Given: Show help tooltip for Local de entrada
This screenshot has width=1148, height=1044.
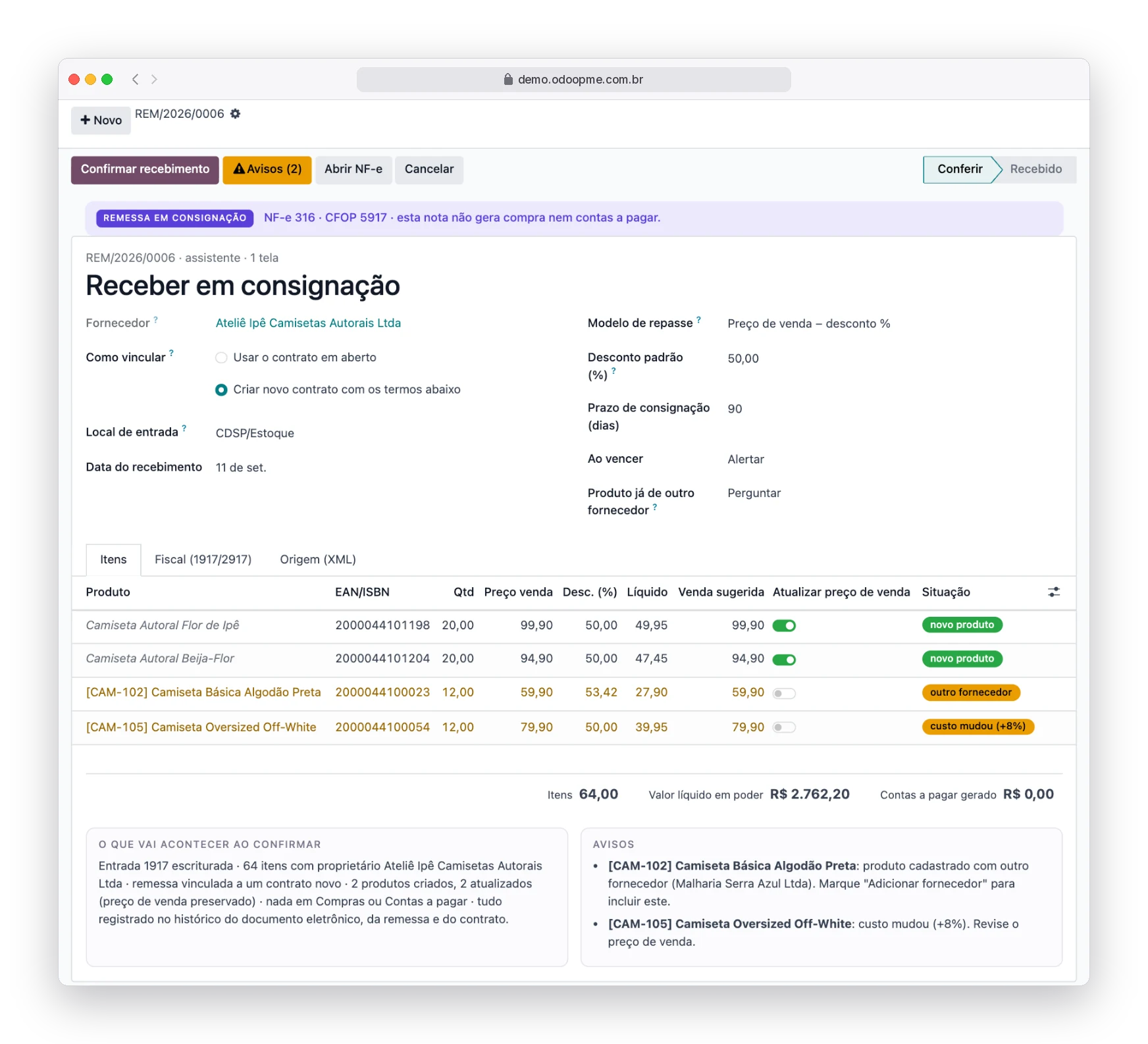Looking at the screenshot, I should (x=184, y=428).
